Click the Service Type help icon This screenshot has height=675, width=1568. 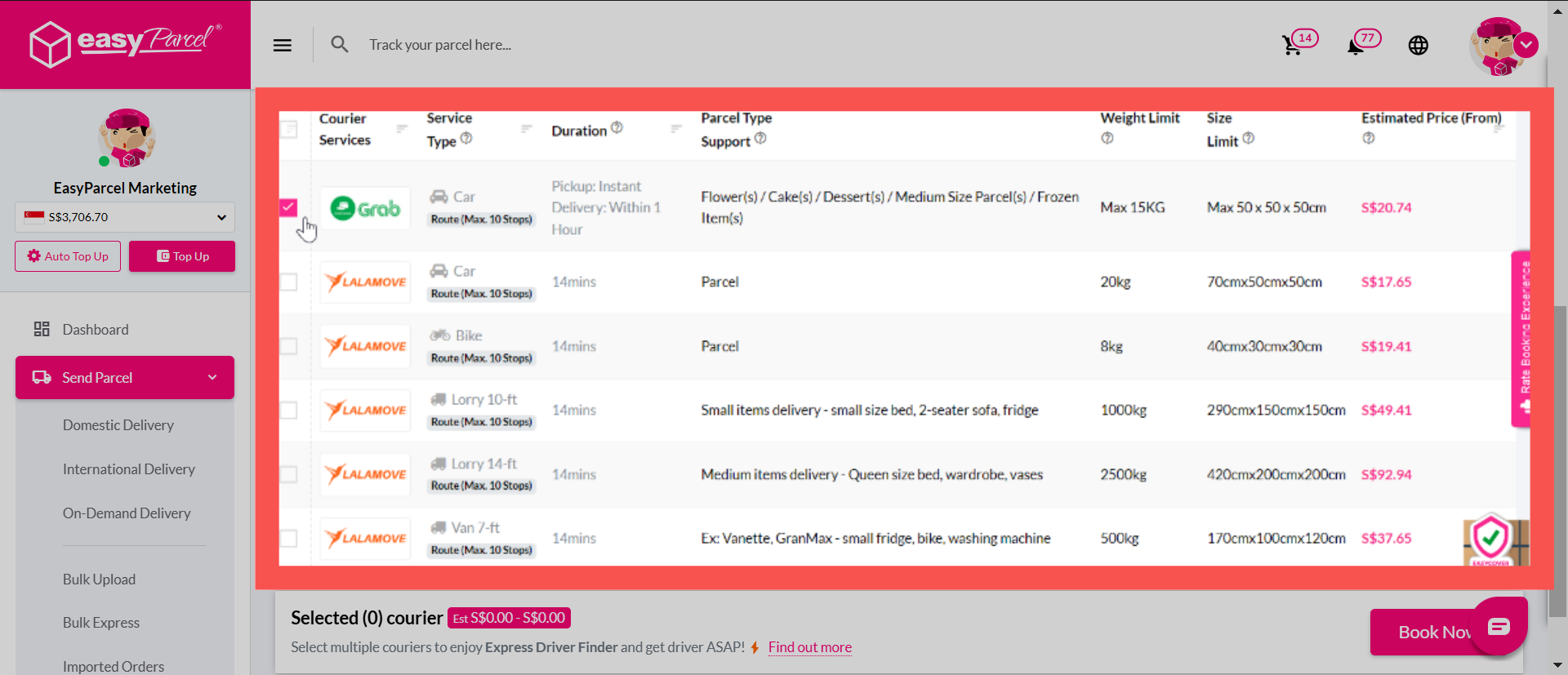pos(466,138)
